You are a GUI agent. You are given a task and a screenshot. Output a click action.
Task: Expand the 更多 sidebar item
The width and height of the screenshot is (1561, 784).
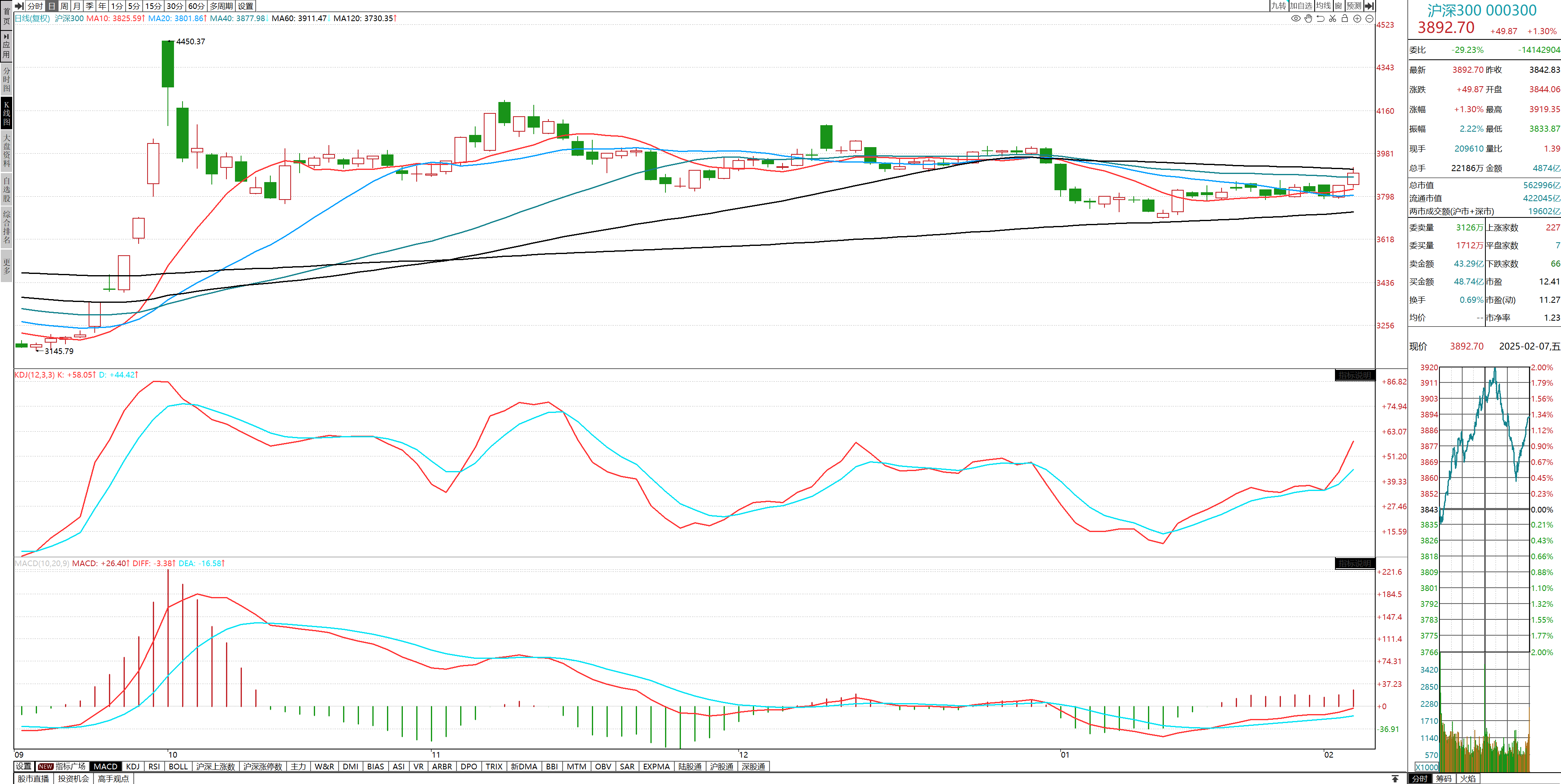click(6, 266)
